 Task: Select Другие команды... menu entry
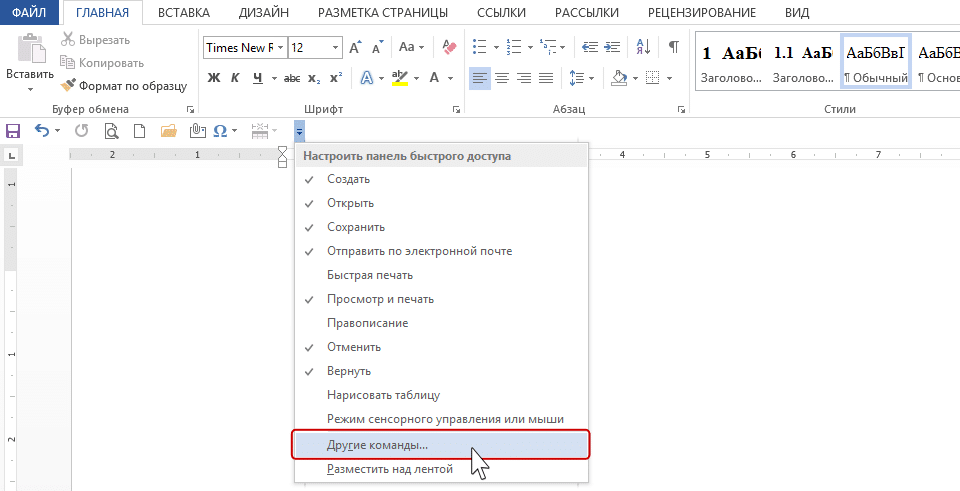[377, 444]
